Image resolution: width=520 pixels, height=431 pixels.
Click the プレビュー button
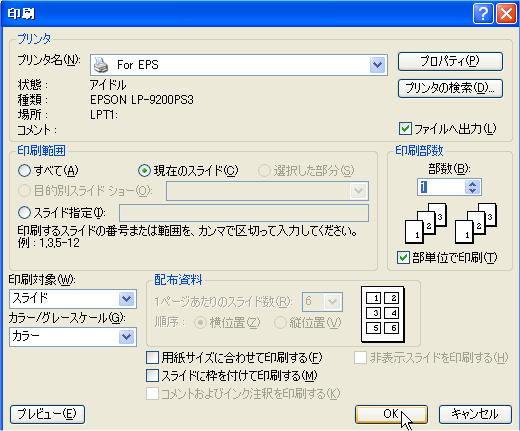click(x=47, y=414)
